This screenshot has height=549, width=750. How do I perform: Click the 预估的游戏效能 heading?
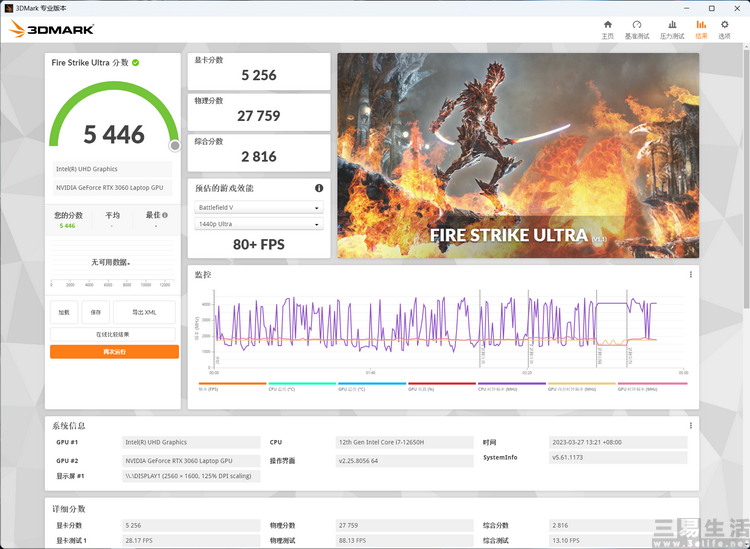[x=224, y=188]
